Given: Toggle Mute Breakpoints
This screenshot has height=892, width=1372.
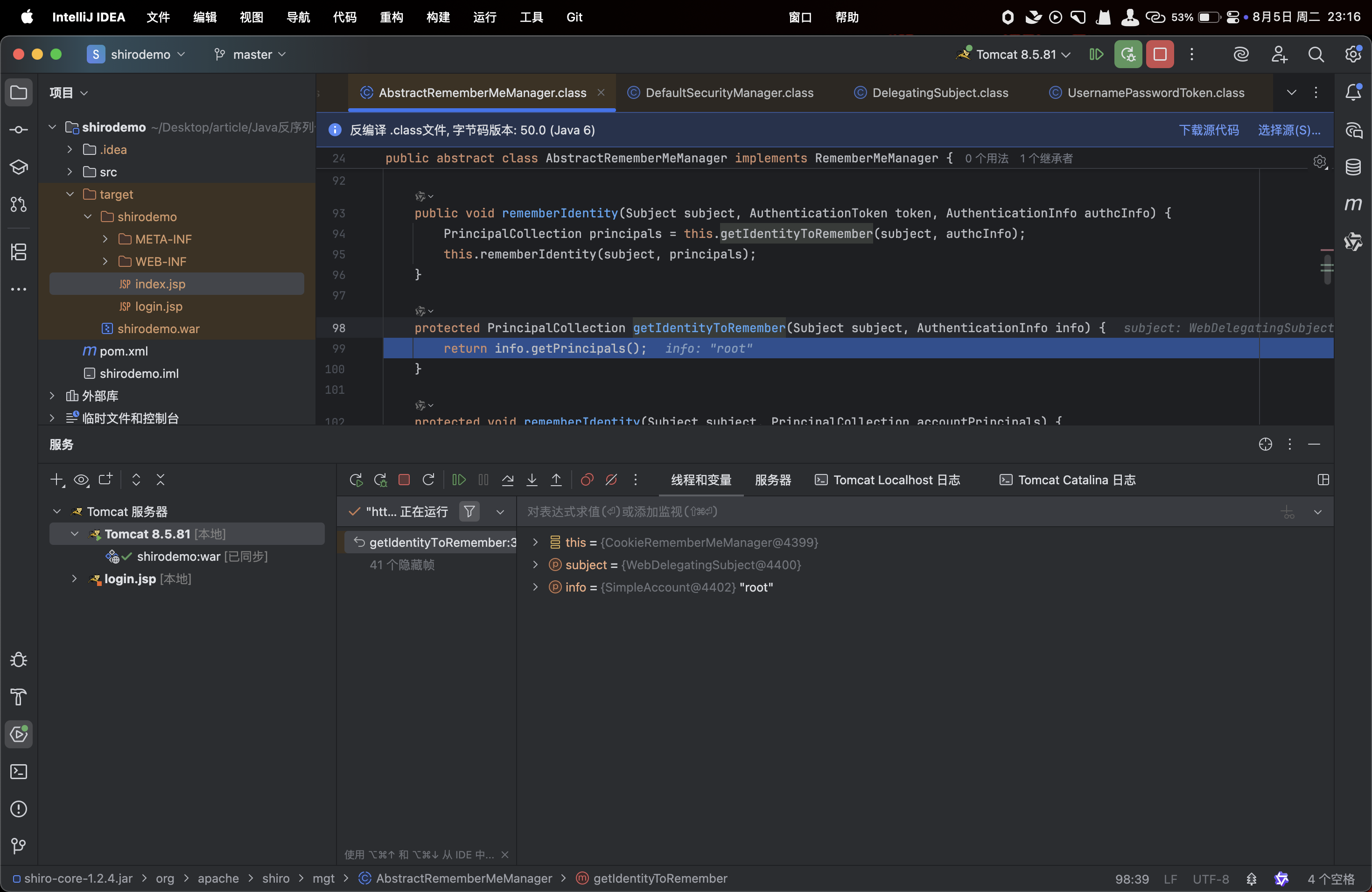Looking at the screenshot, I should point(611,480).
